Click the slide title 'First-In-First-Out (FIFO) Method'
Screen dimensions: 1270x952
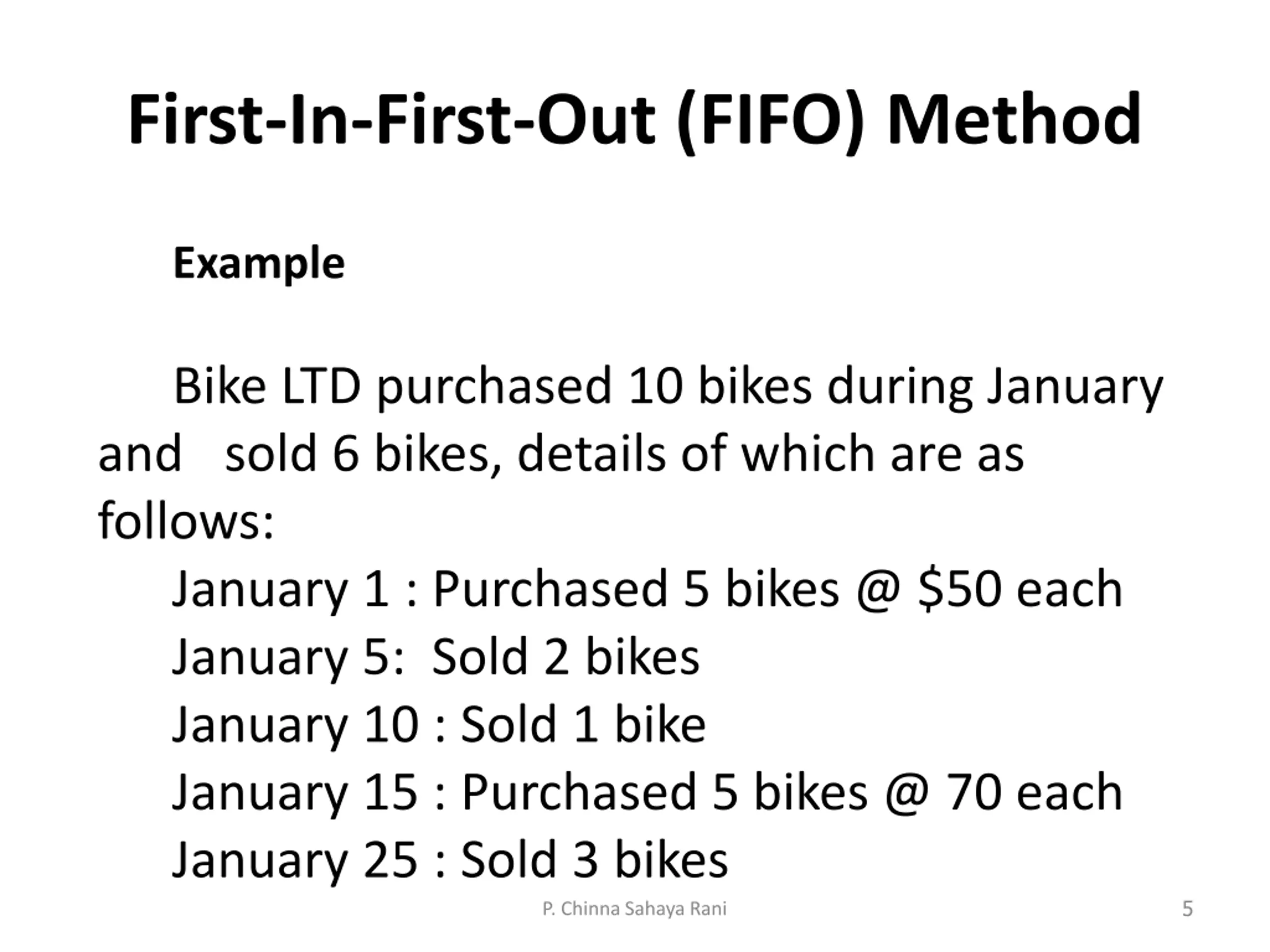click(635, 120)
